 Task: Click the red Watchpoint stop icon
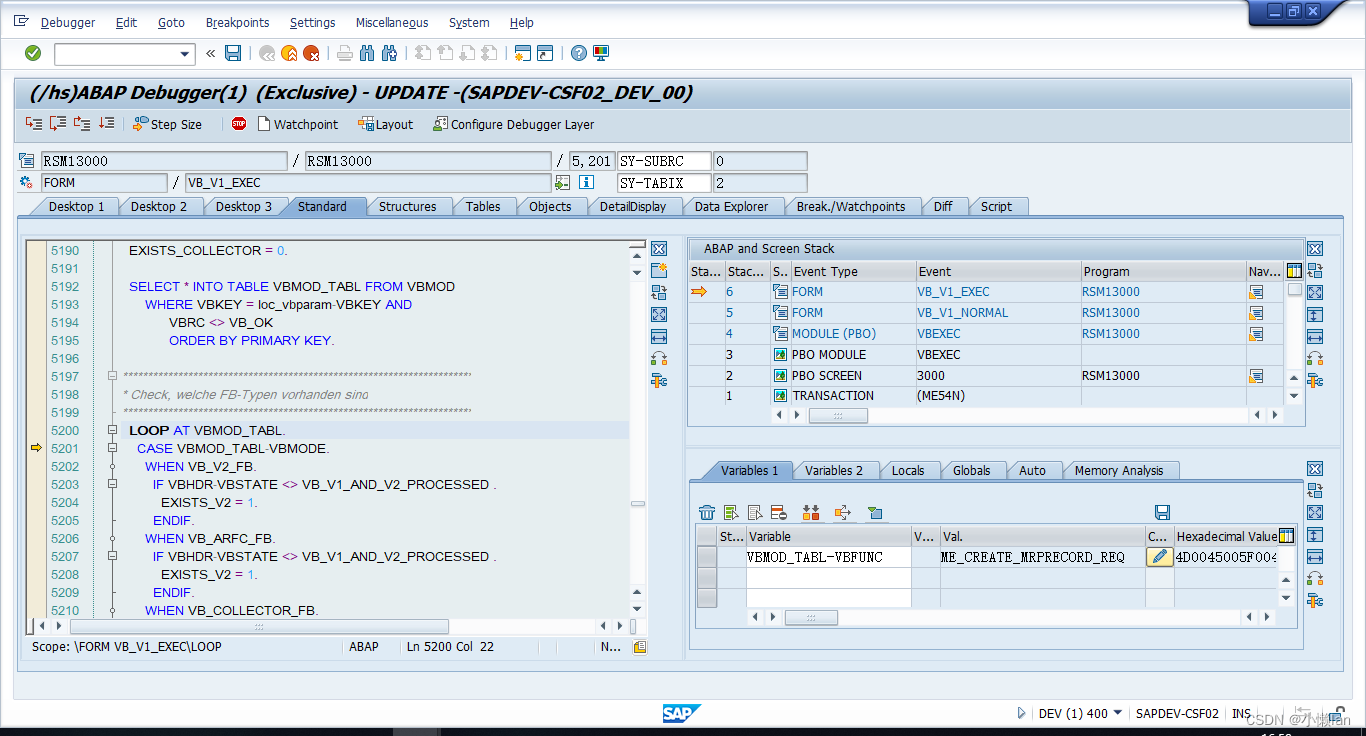tap(239, 125)
